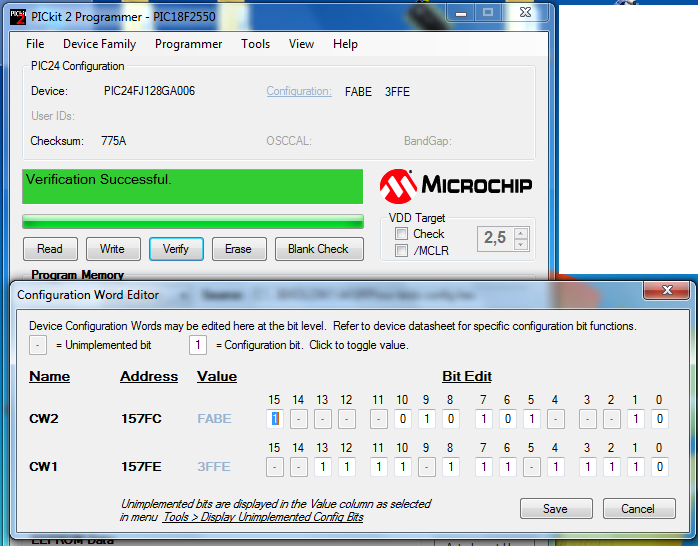This screenshot has width=698, height=546.
Task: Toggle CW1 bit 7
Action: pos(483,467)
